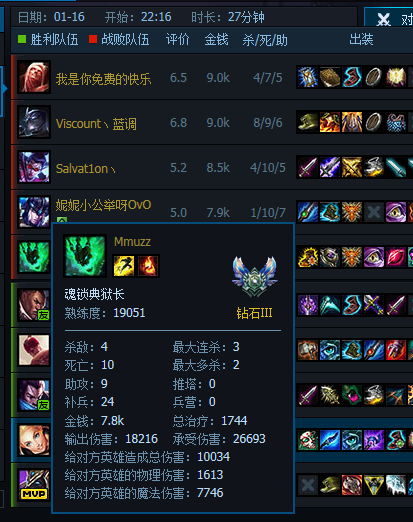Open player 我是你免费的快乐 profile
This screenshot has width=413, height=522.
click(x=103, y=79)
